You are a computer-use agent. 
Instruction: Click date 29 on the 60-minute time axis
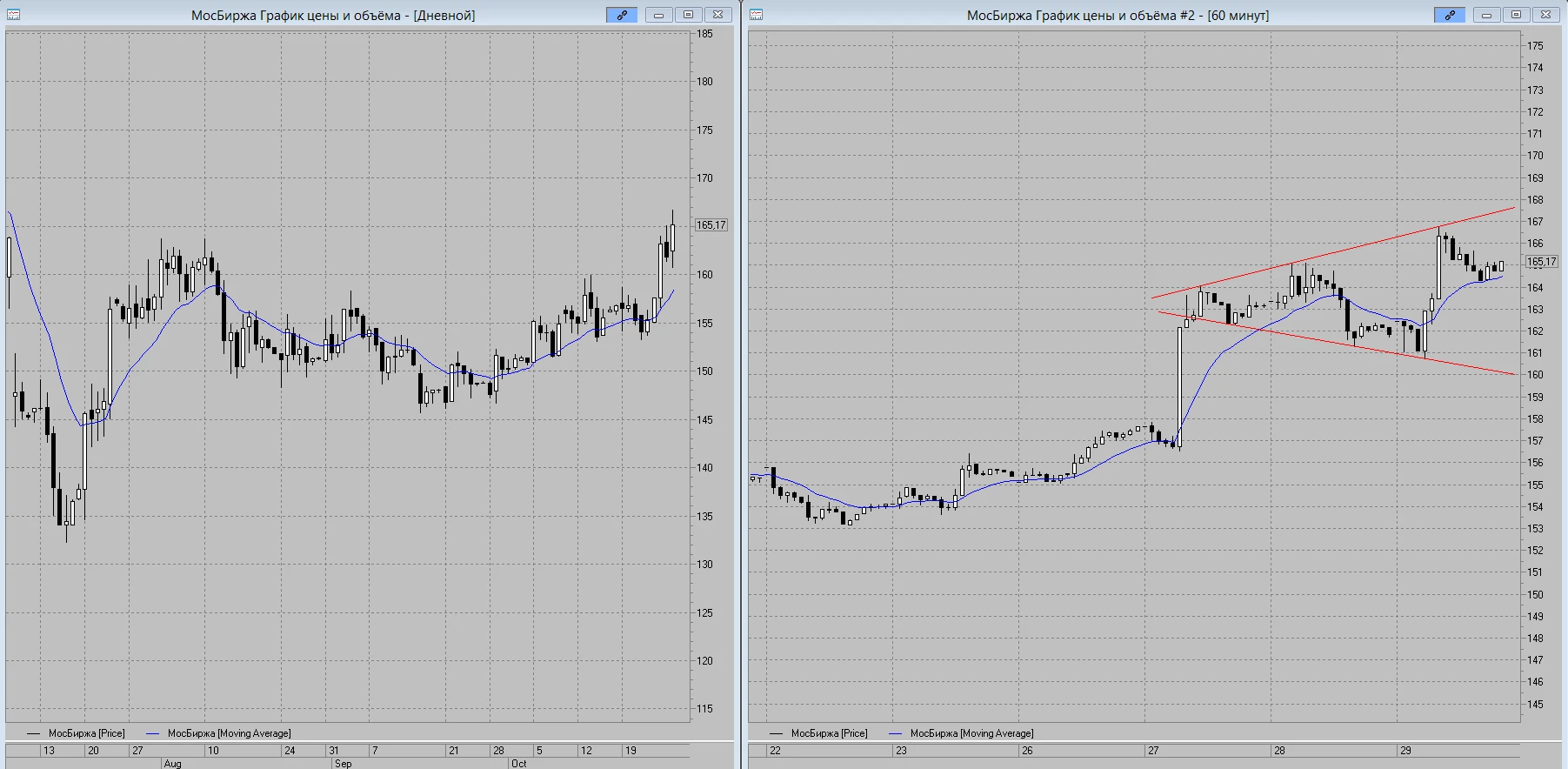tap(1405, 750)
